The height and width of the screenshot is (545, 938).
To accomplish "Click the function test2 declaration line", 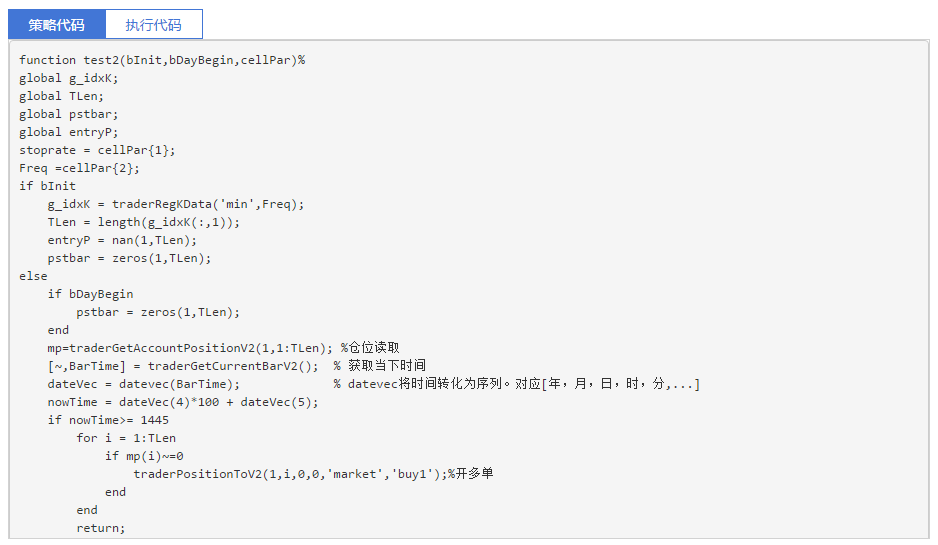I will (162, 60).
